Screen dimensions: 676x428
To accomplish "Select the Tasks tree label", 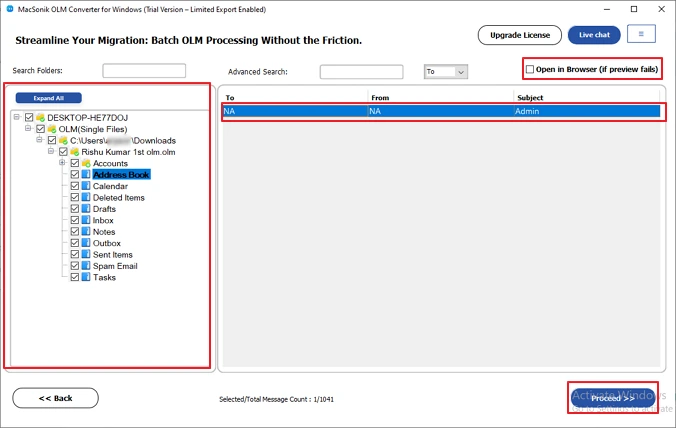I will click(104, 278).
